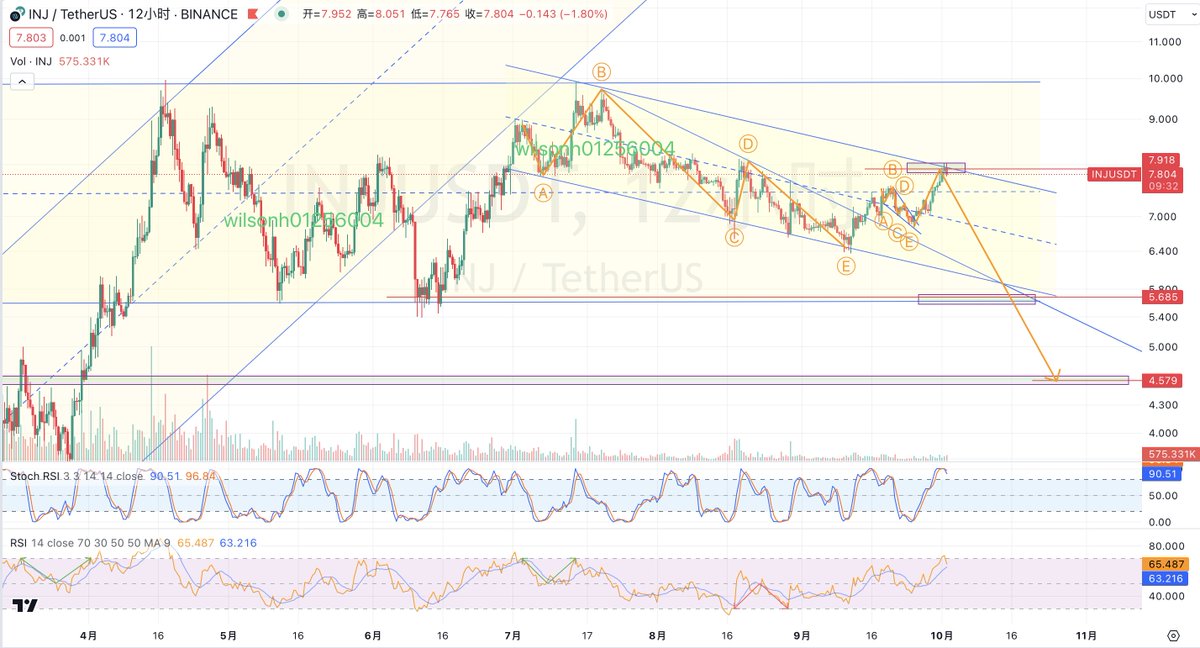
Task: Click the 80.000 RSI scale value
Action: coord(1166,546)
